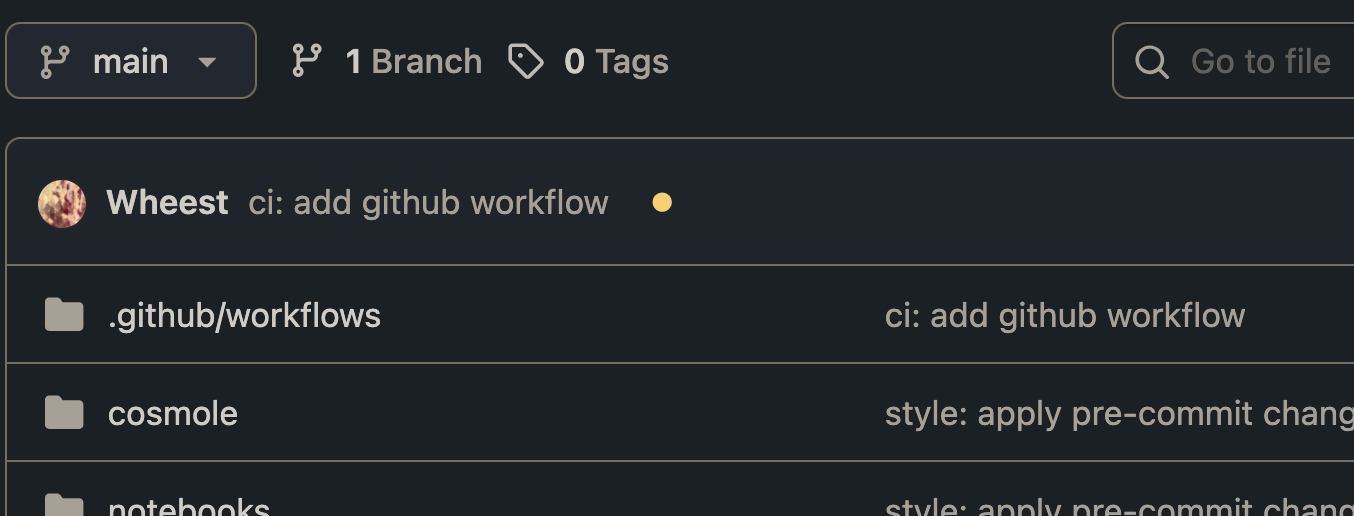Click the branch icon beside 1 Branch
1354x516 pixels.
tap(306, 62)
